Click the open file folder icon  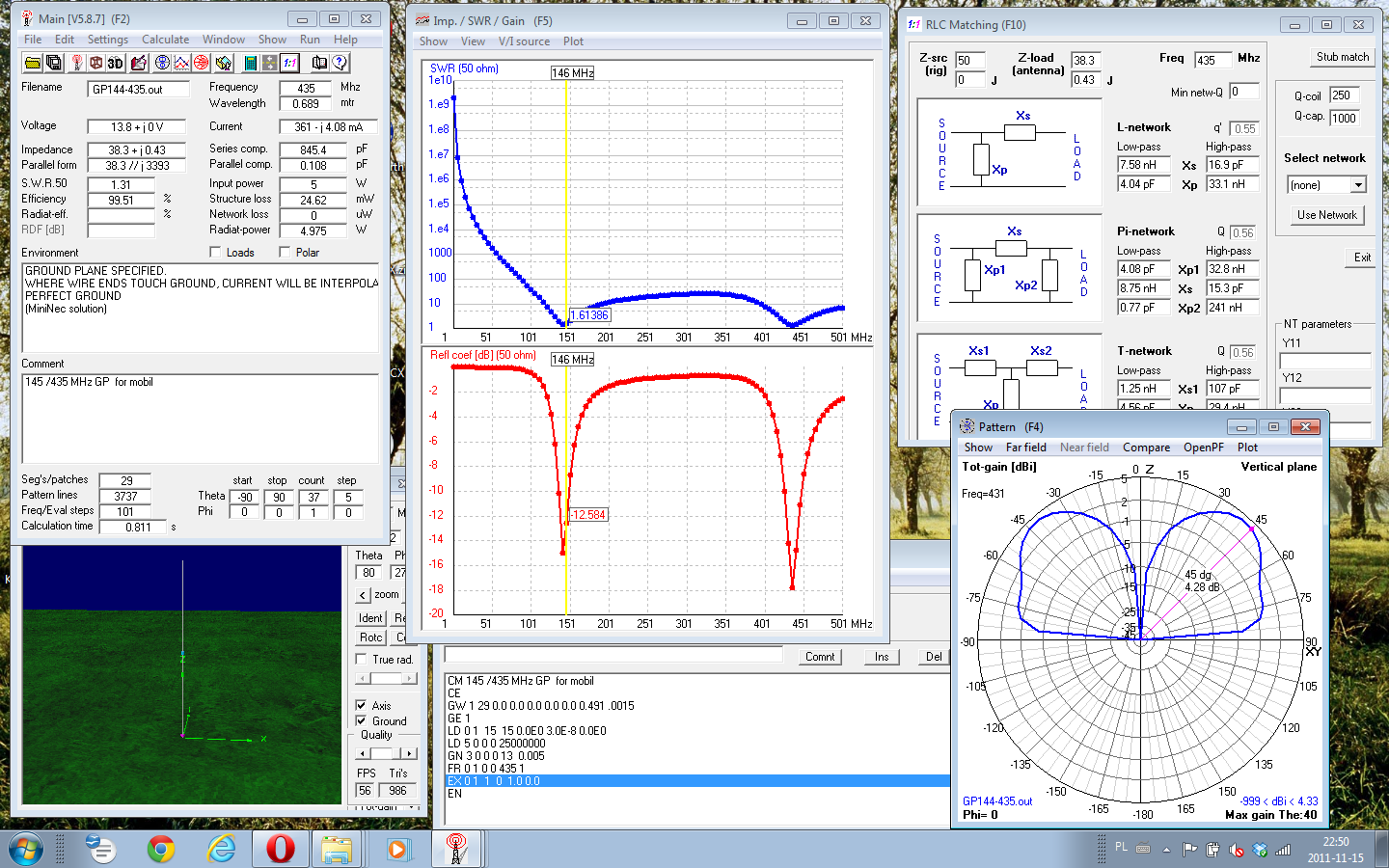click(x=33, y=63)
